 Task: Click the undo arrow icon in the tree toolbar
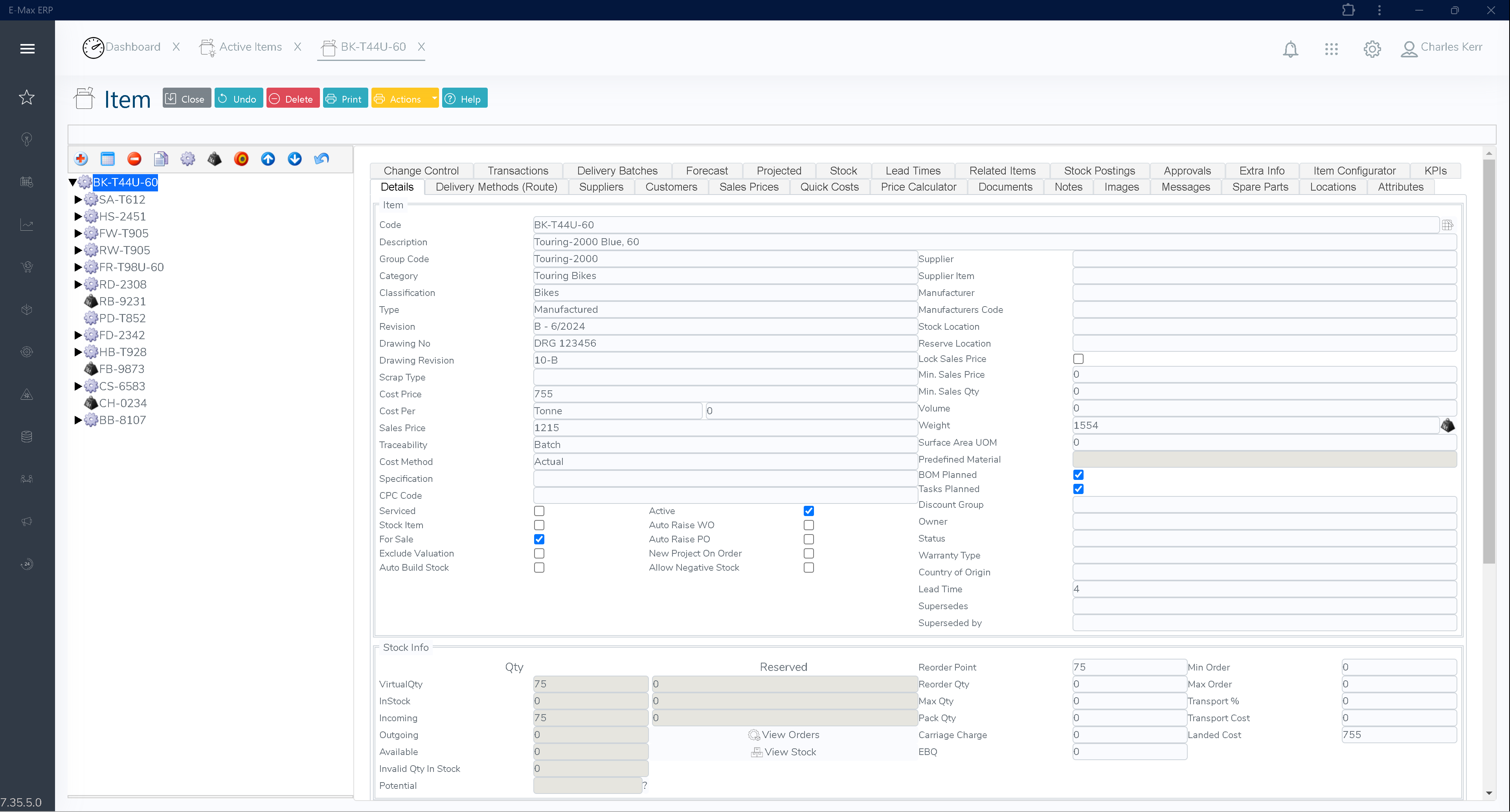[321, 159]
